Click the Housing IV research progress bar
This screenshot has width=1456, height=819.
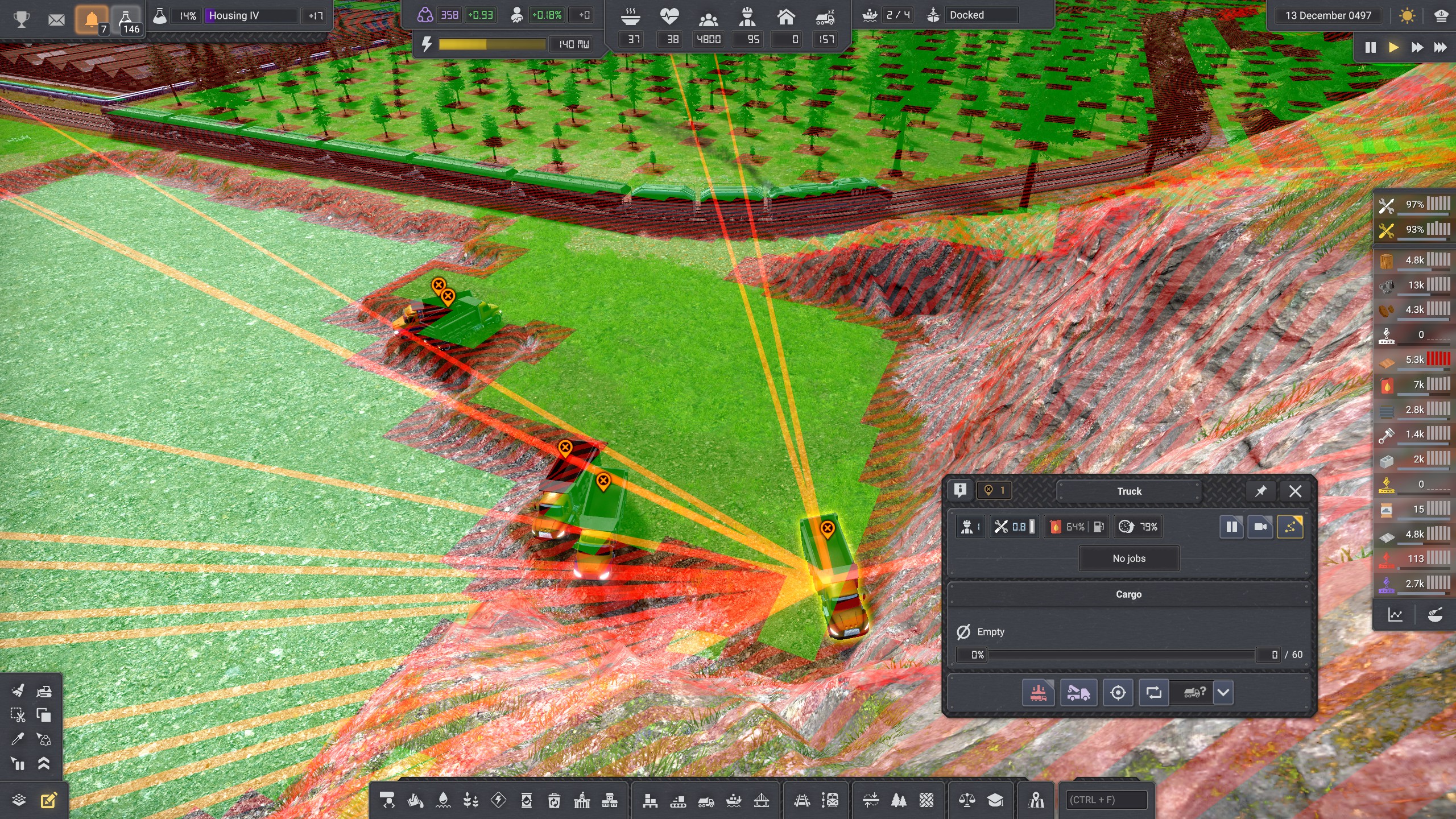pyautogui.click(x=251, y=16)
